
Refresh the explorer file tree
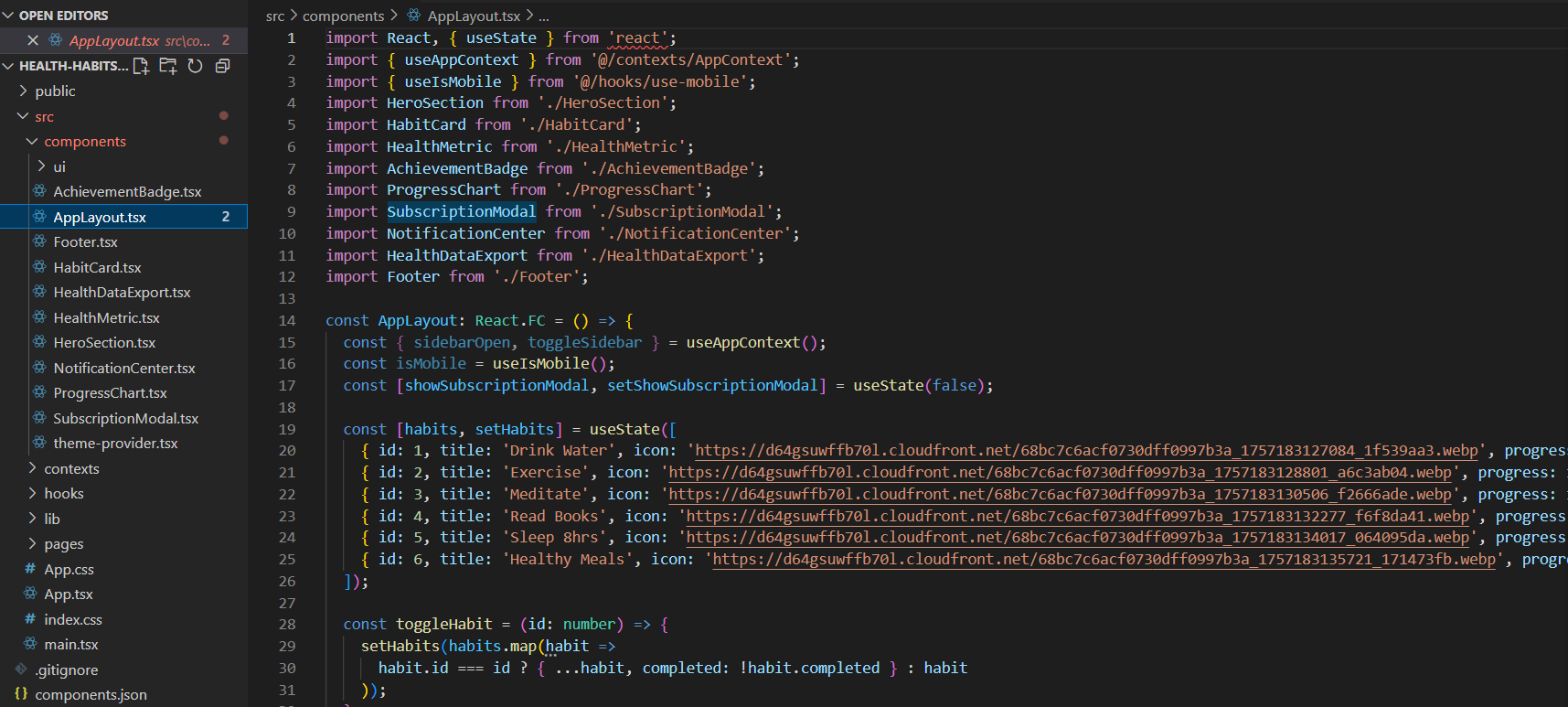[195, 66]
